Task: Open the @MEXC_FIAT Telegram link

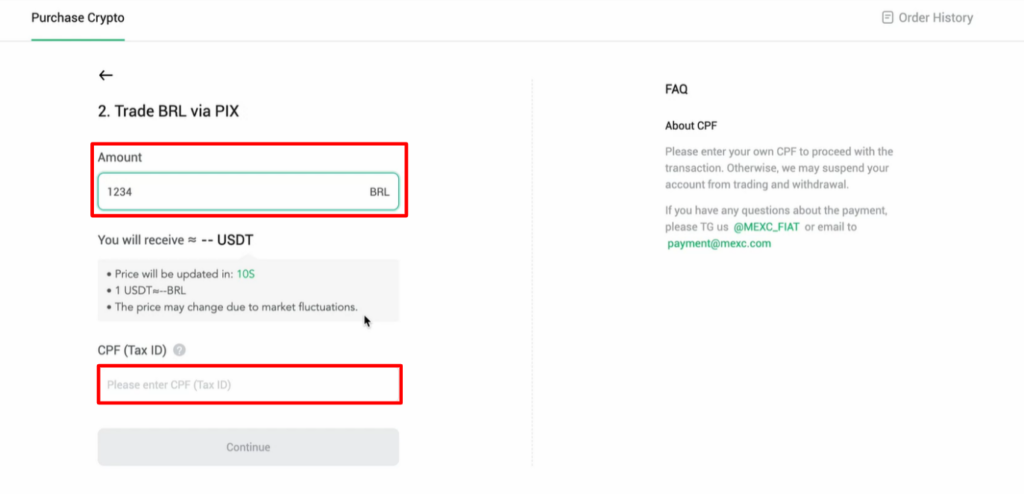Action: [x=766, y=227]
